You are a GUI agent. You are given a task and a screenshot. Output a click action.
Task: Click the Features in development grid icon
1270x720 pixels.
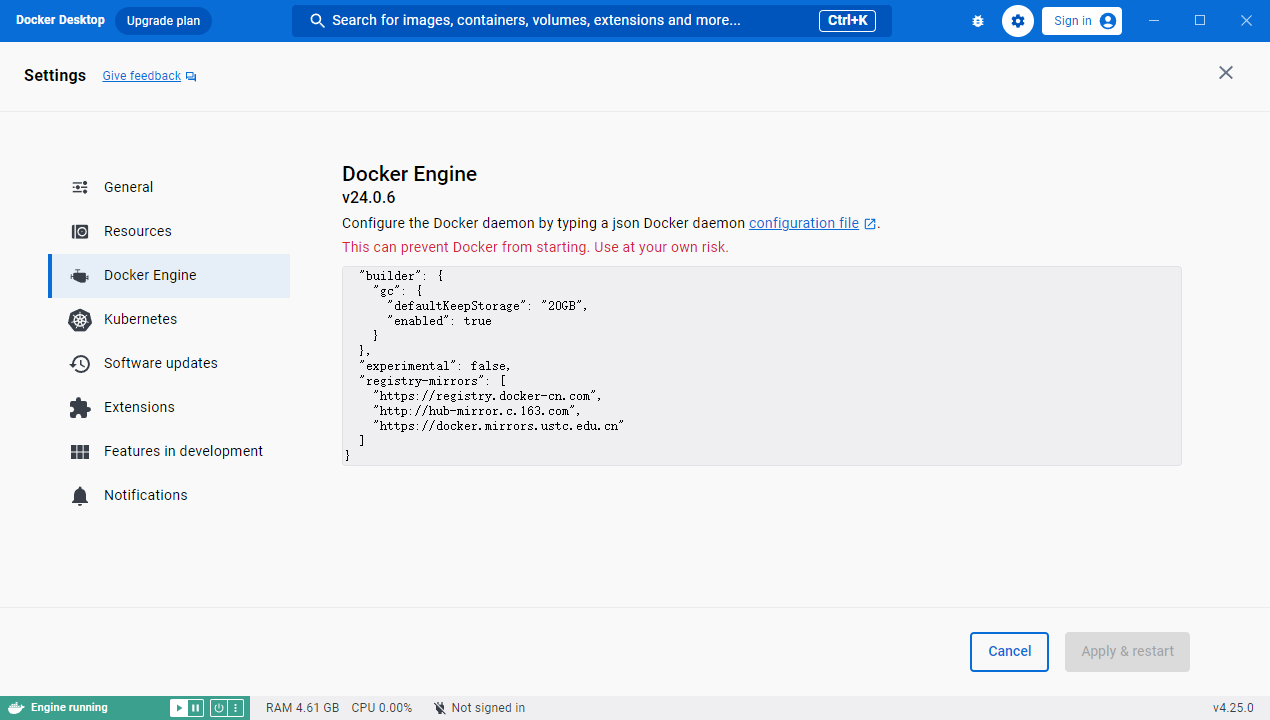tap(80, 452)
